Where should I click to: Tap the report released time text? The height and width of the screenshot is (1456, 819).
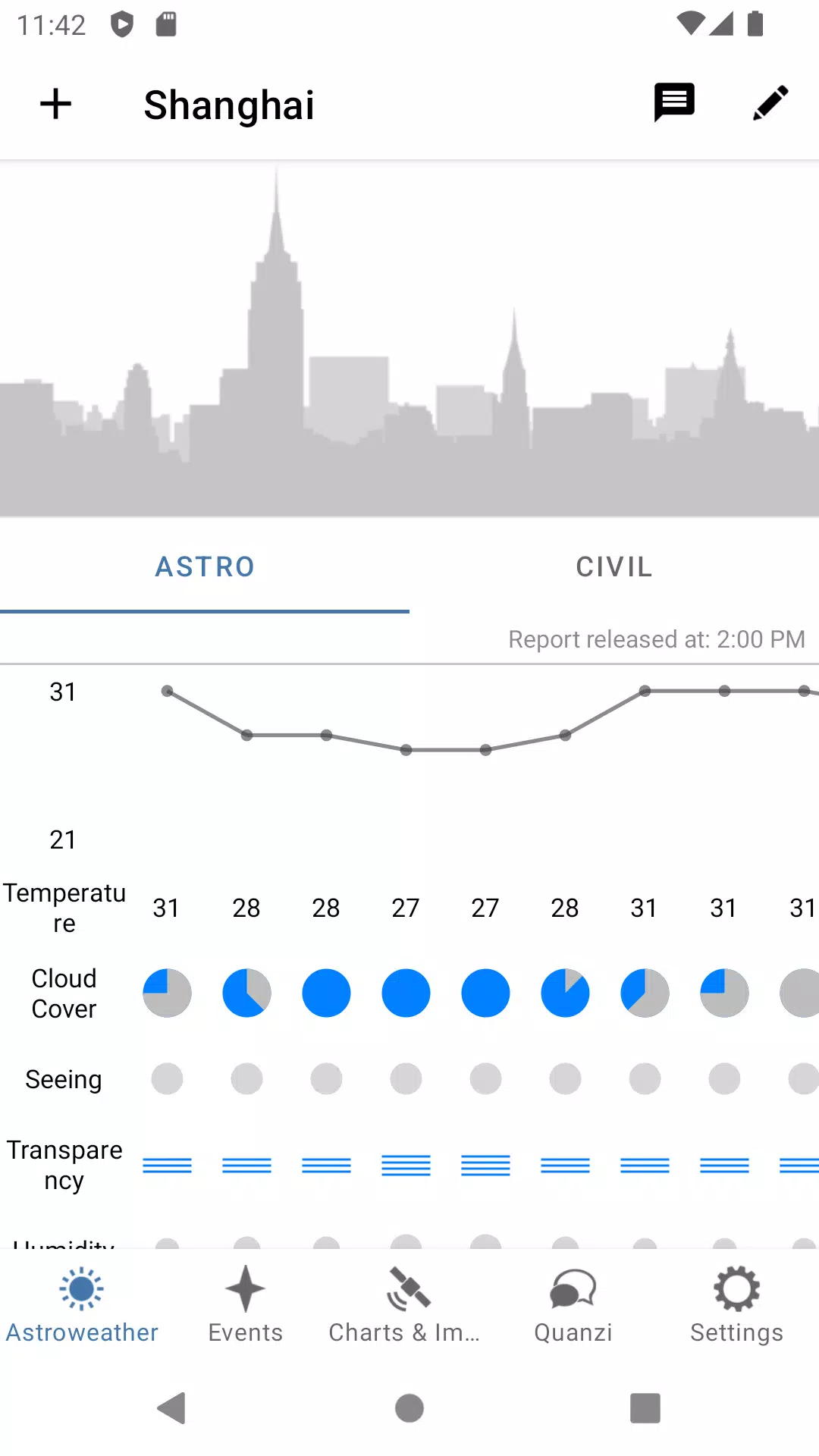(657, 639)
